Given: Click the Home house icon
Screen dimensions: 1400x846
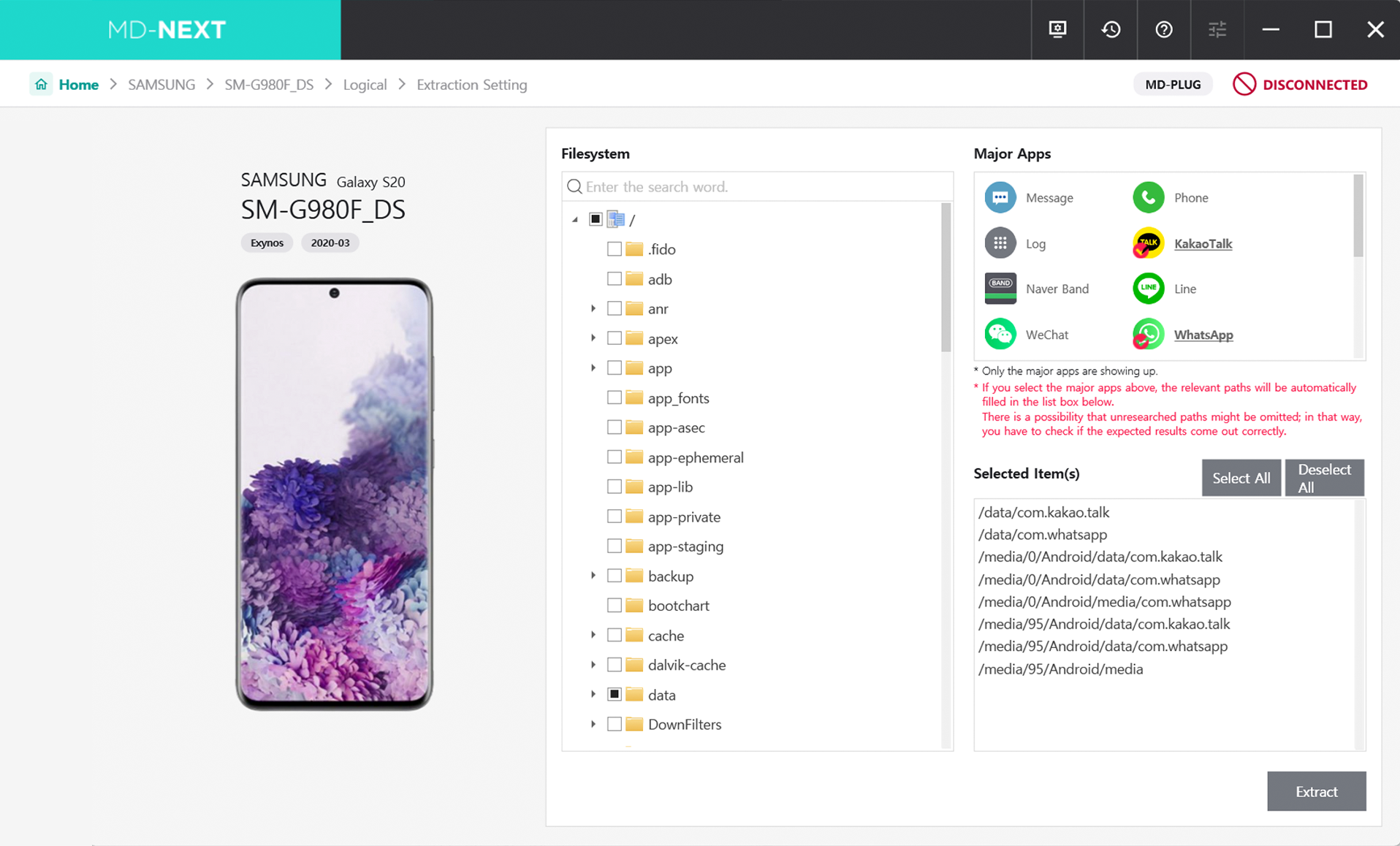Looking at the screenshot, I should click(x=41, y=84).
